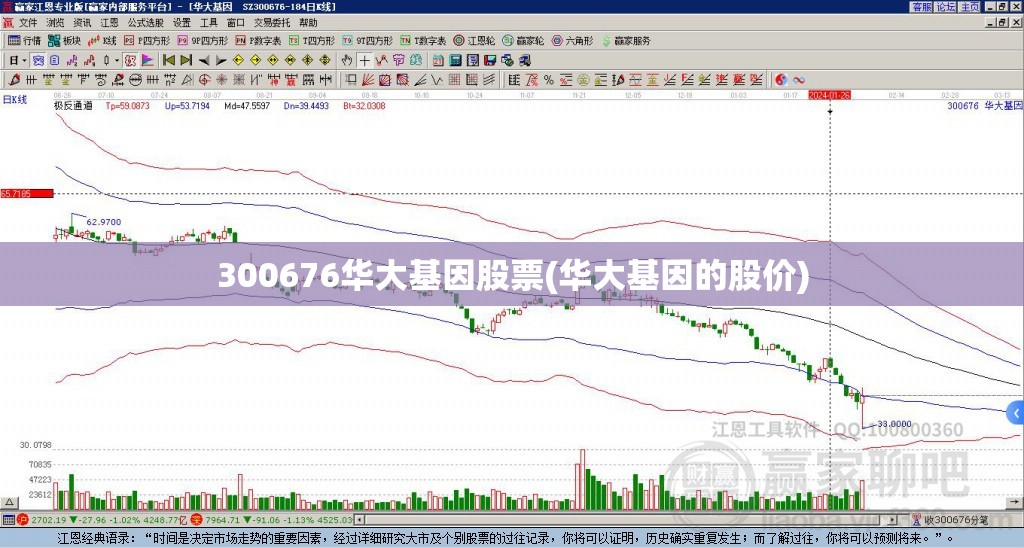Image resolution: width=1024 pixels, height=548 pixels.
Task: Open the calculator icon
Action: [x=455, y=60]
